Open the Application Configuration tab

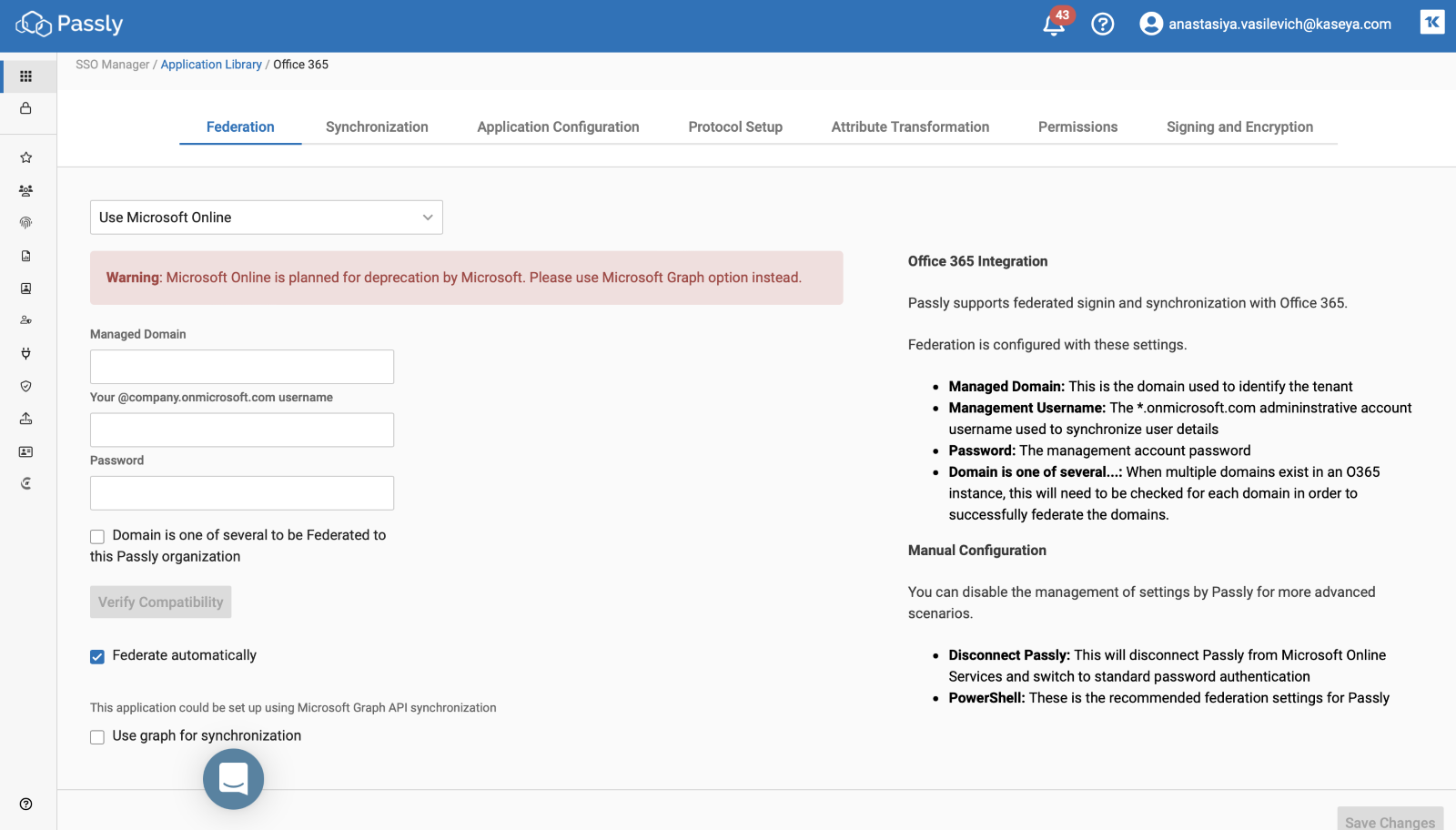[x=558, y=127]
